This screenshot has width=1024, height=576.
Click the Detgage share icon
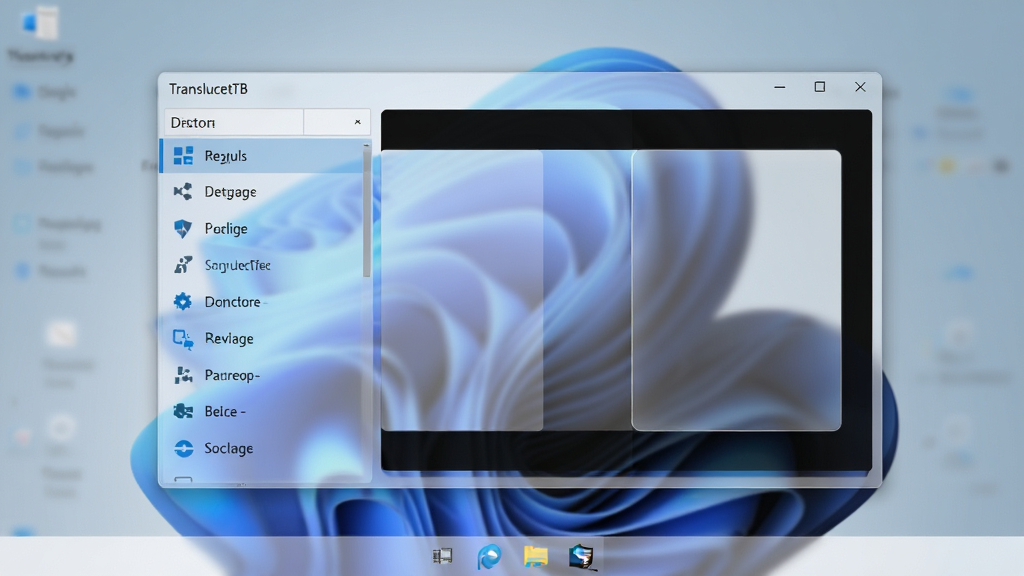click(183, 191)
